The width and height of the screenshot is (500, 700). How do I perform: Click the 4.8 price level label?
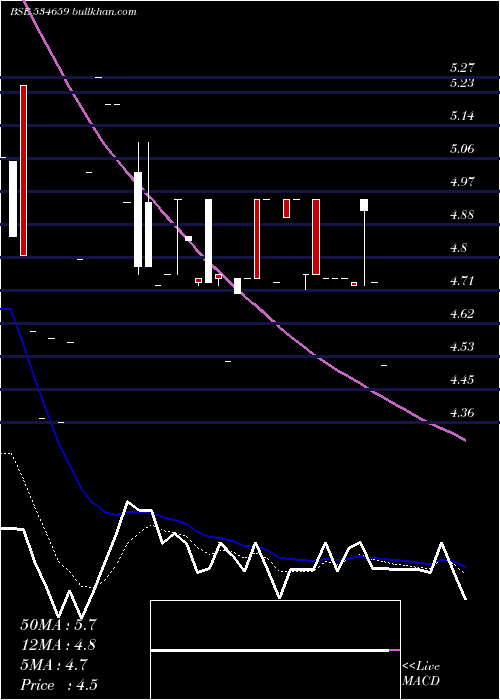click(x=459, y=248)
